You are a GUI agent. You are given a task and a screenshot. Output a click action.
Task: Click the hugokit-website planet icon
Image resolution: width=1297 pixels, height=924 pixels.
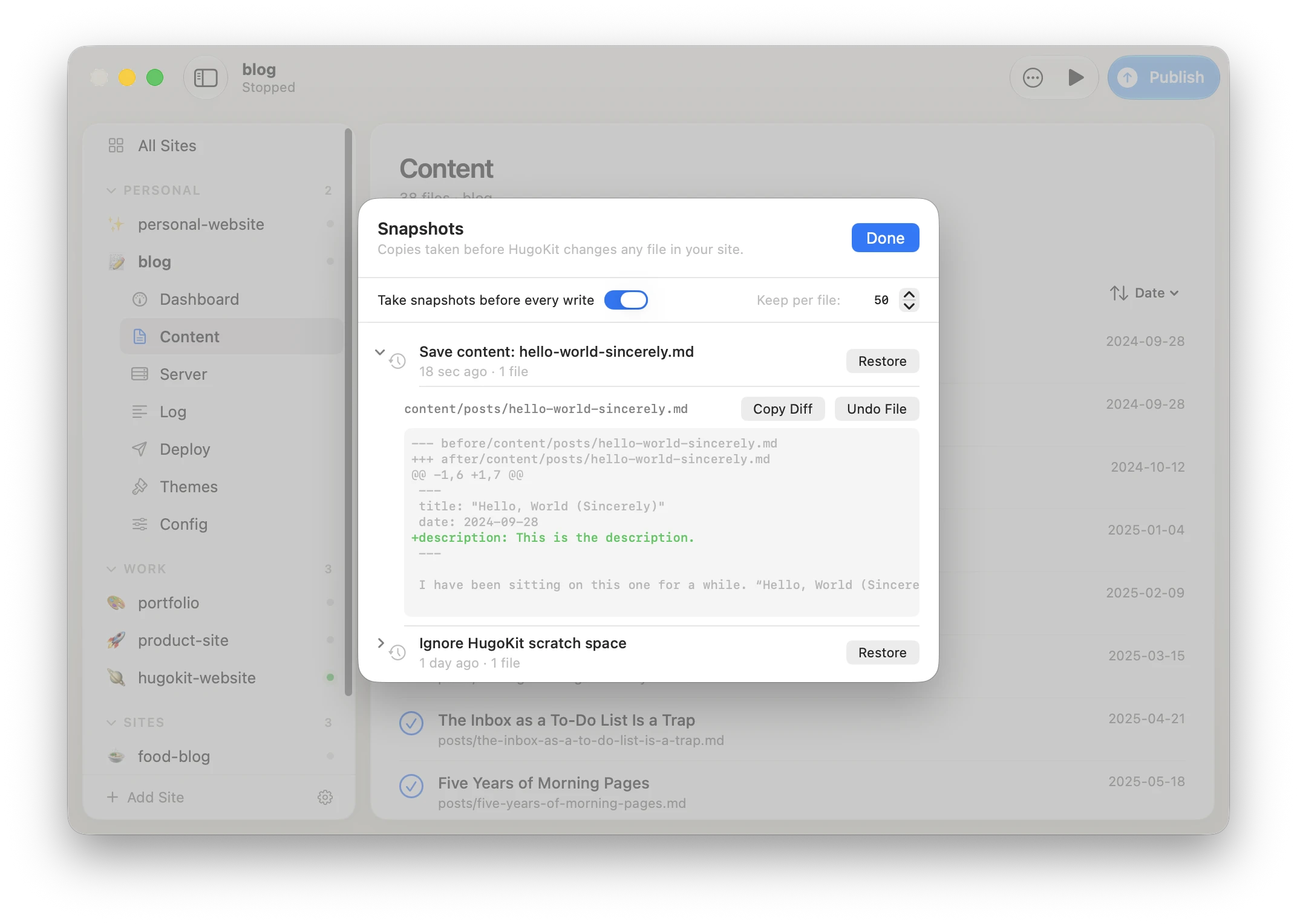click(x=116, y=678)
